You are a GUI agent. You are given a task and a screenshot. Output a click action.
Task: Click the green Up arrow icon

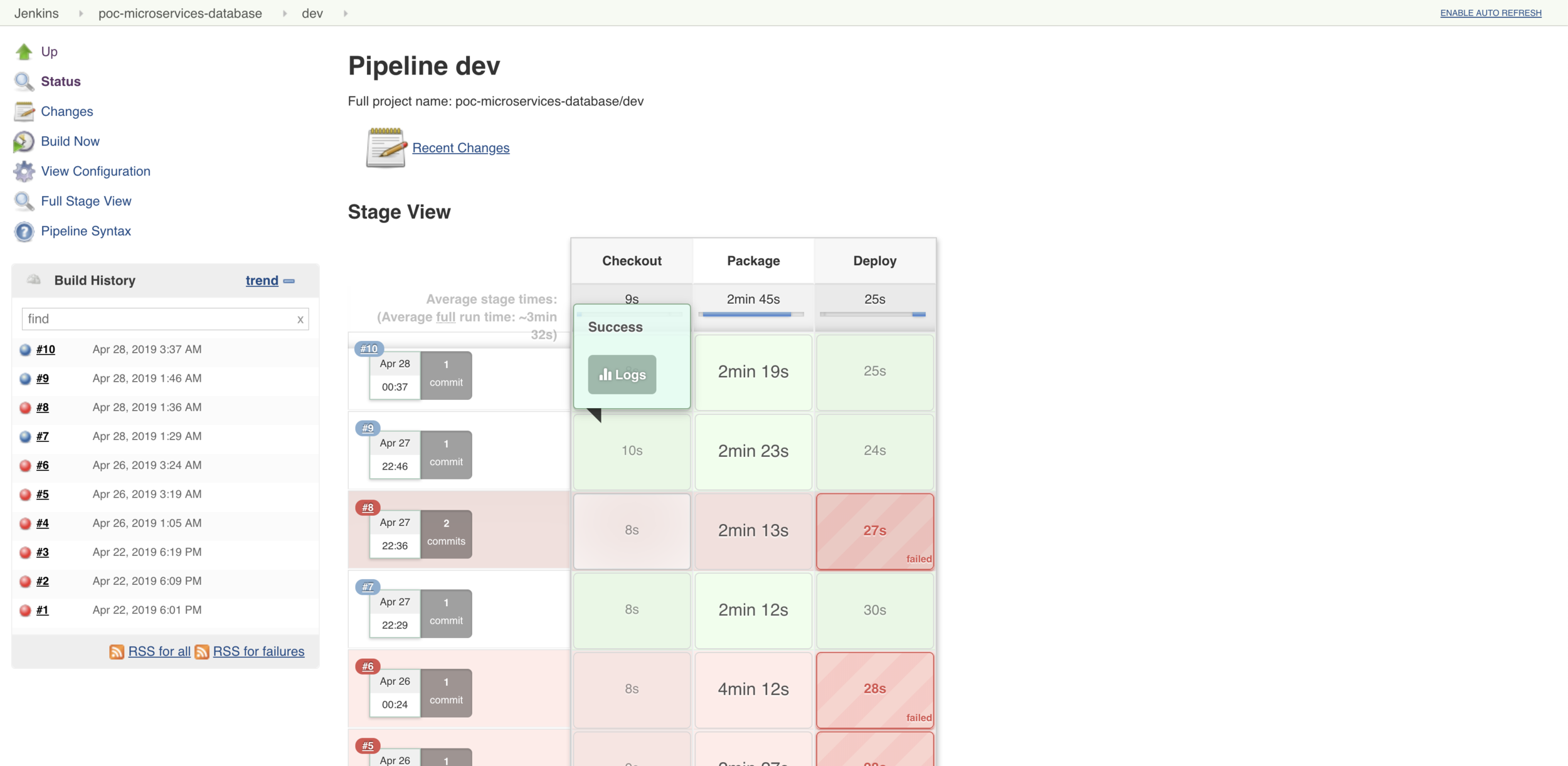[x=24, y=51]
